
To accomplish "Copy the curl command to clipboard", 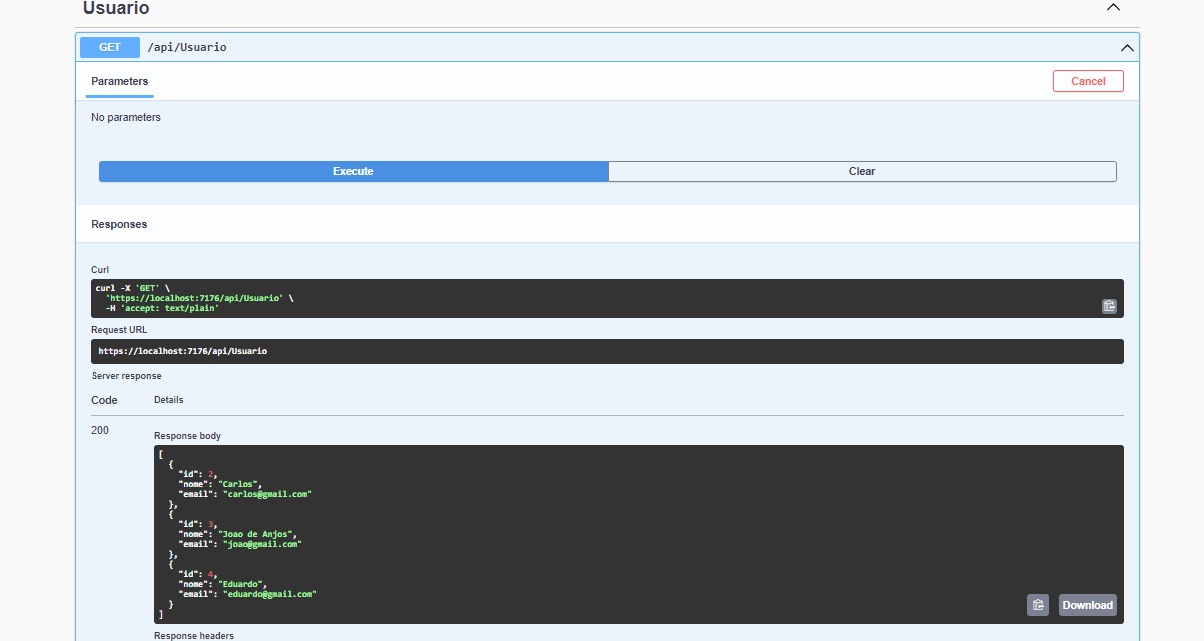I will coord(1109,306).
